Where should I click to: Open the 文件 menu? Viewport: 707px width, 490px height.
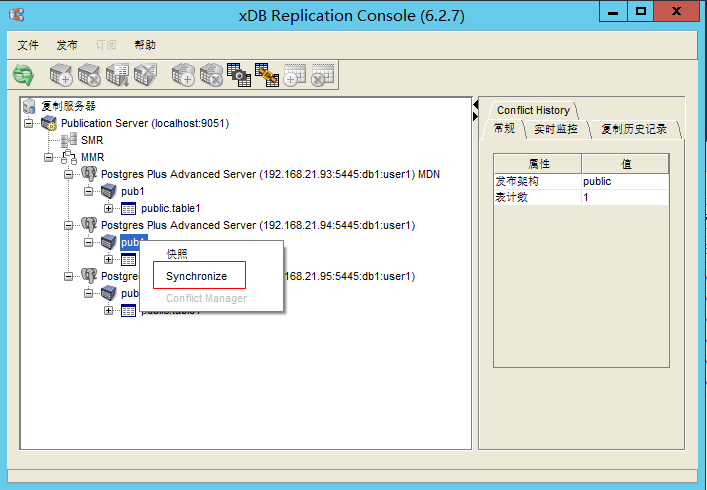tap(28, 45)
